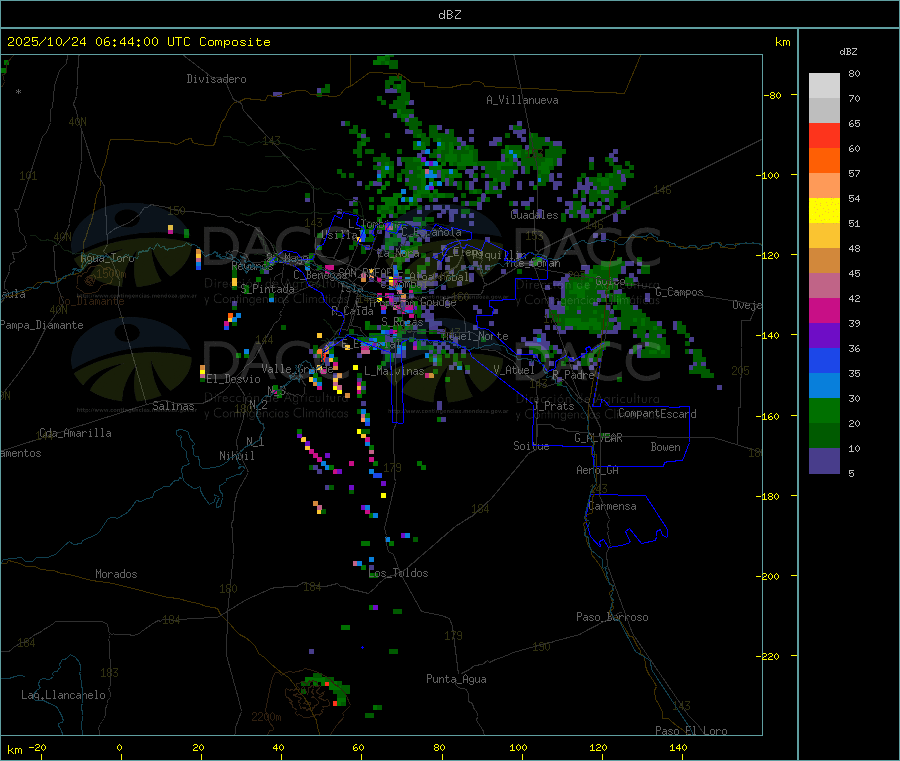Select the S_Pintada label
900x761 pixels.
(x=267, y=289)
